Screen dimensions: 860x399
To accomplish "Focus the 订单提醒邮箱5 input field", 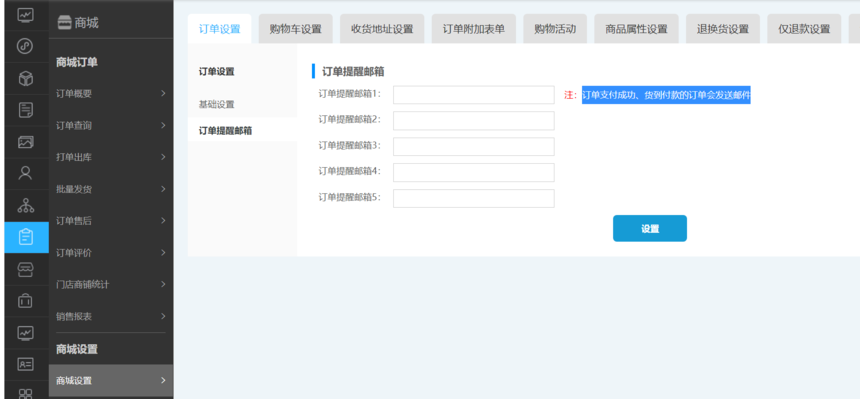I will (473, 198).
